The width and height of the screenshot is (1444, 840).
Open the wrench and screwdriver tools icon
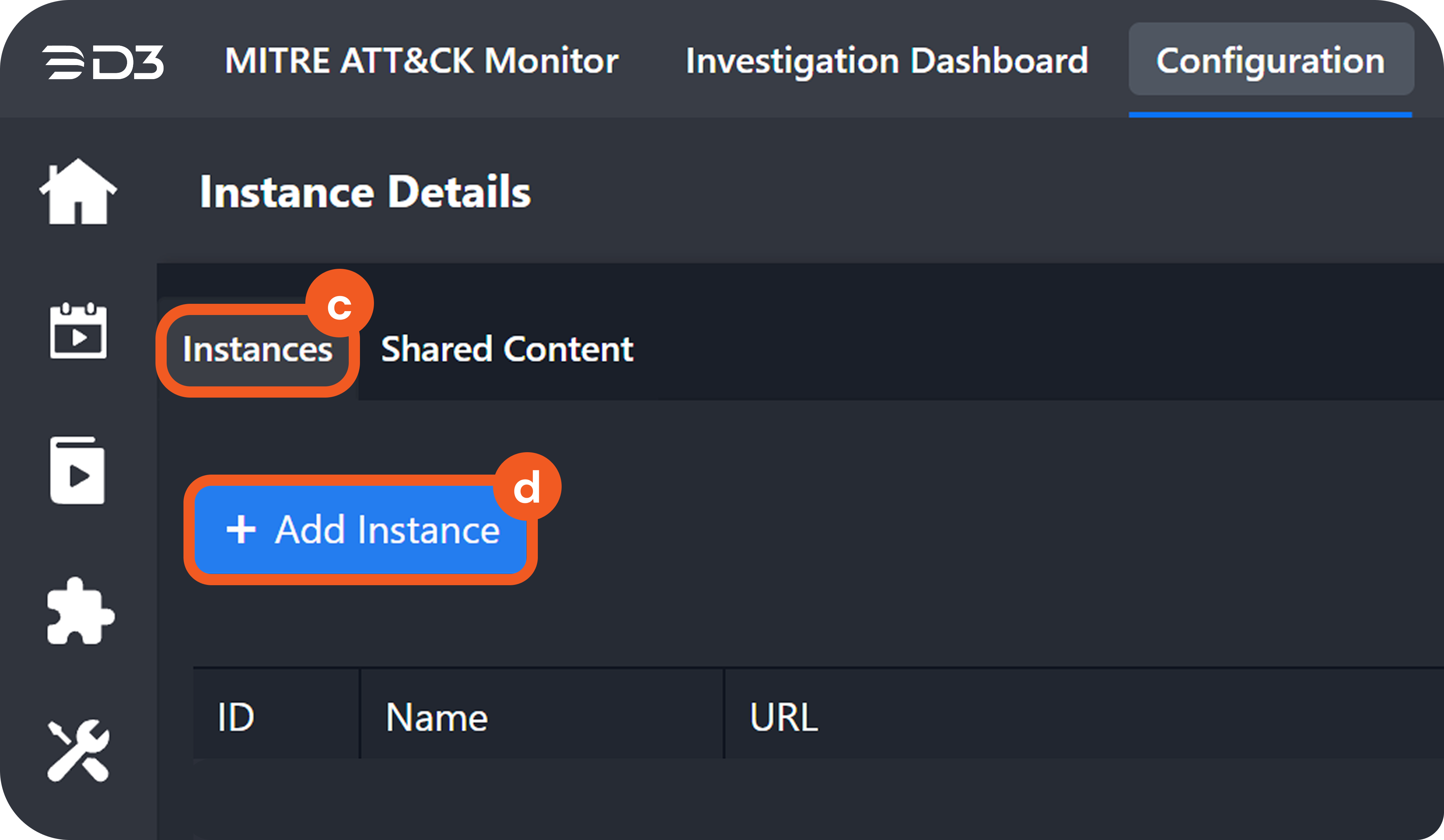(x=78, y=750)
